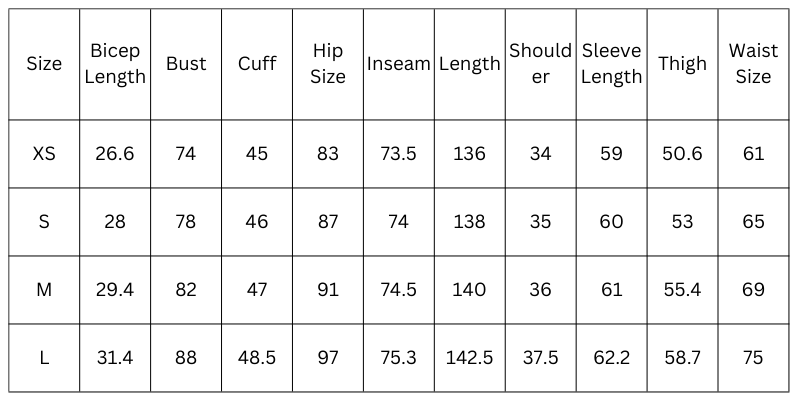The image size is (800, 400).
Task: Click the Size column header
Action: (44, 64)
